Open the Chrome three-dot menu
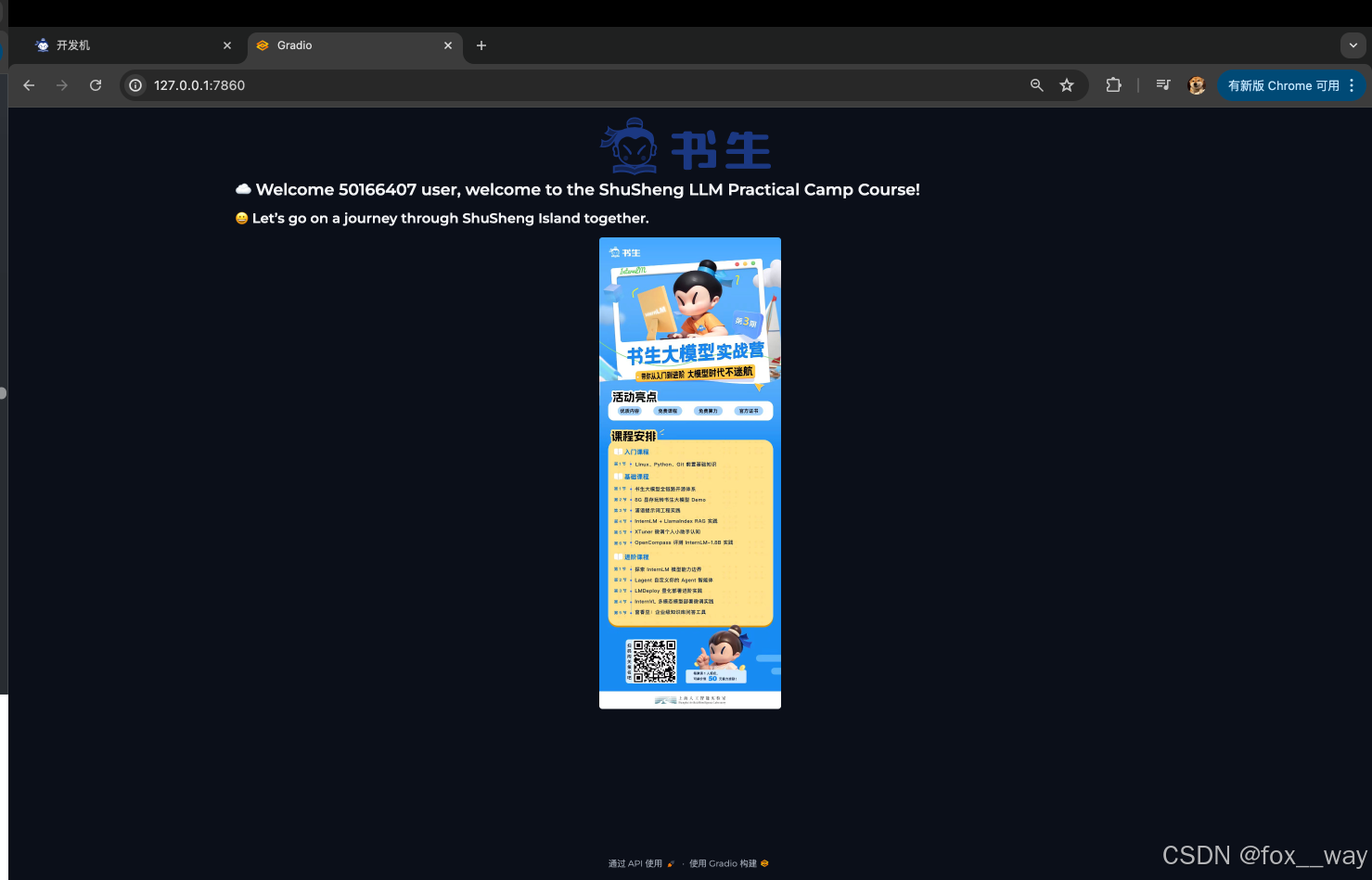Image resolution: width=1372 pixels, height=880 pixels. point(1352,85)
